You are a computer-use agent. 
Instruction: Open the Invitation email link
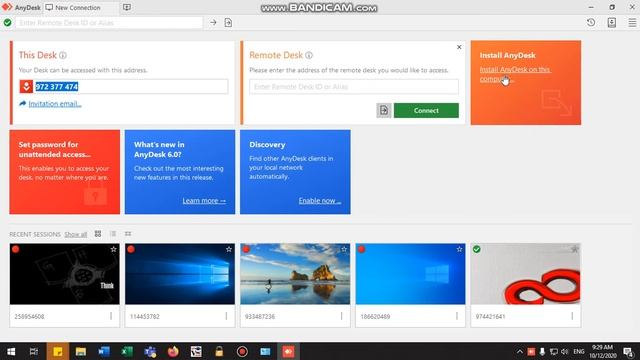pos(55,104)
